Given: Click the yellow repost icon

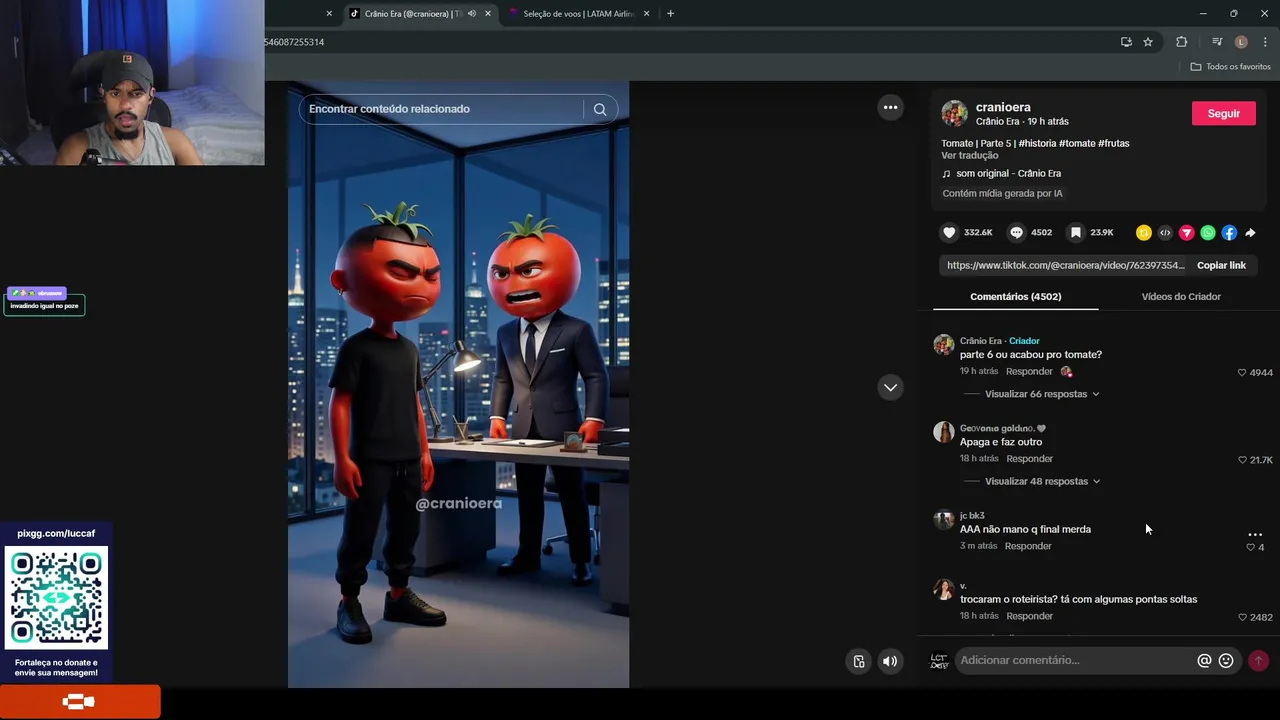Looking at the screenshot, I should (1143, 233).
